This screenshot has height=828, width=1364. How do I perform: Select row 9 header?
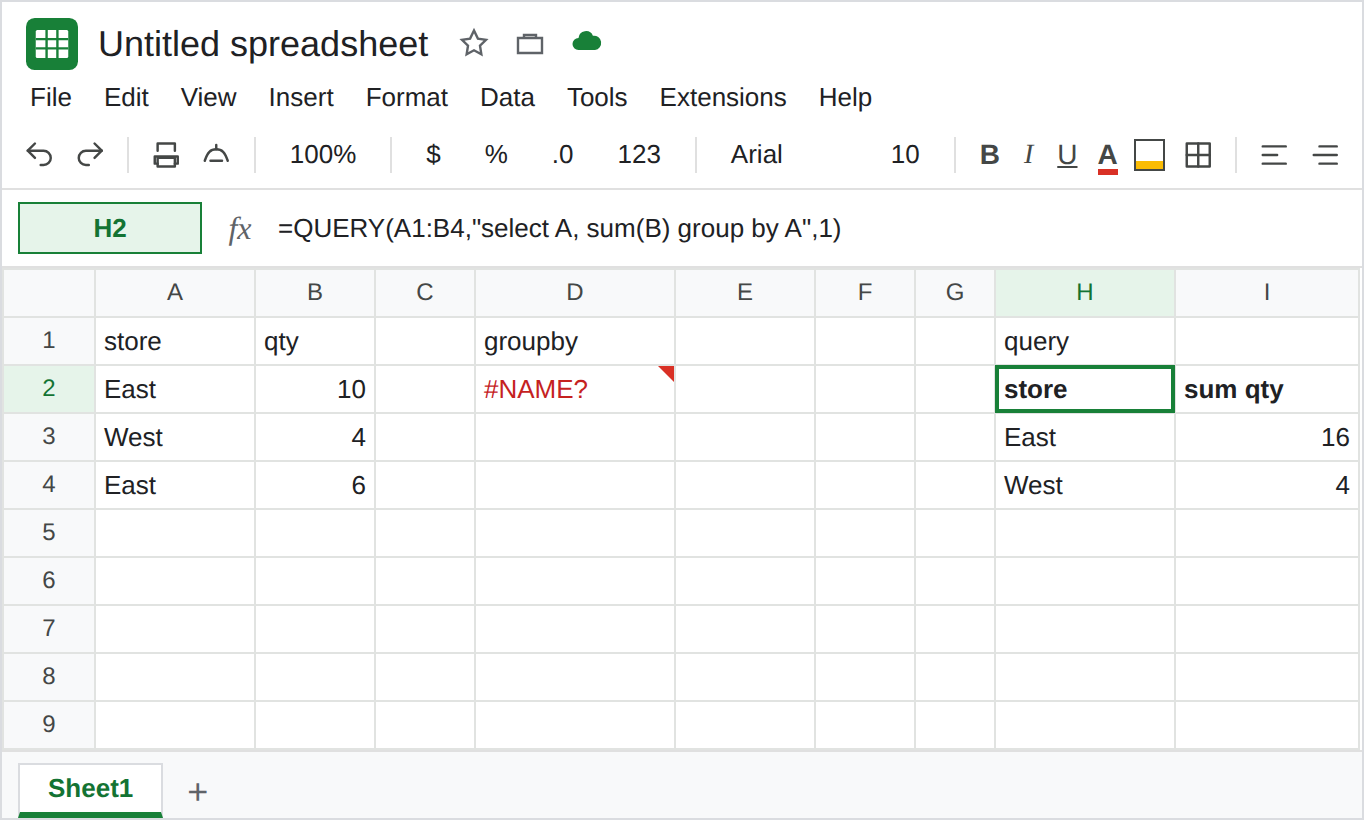click(x=49, y=725)
